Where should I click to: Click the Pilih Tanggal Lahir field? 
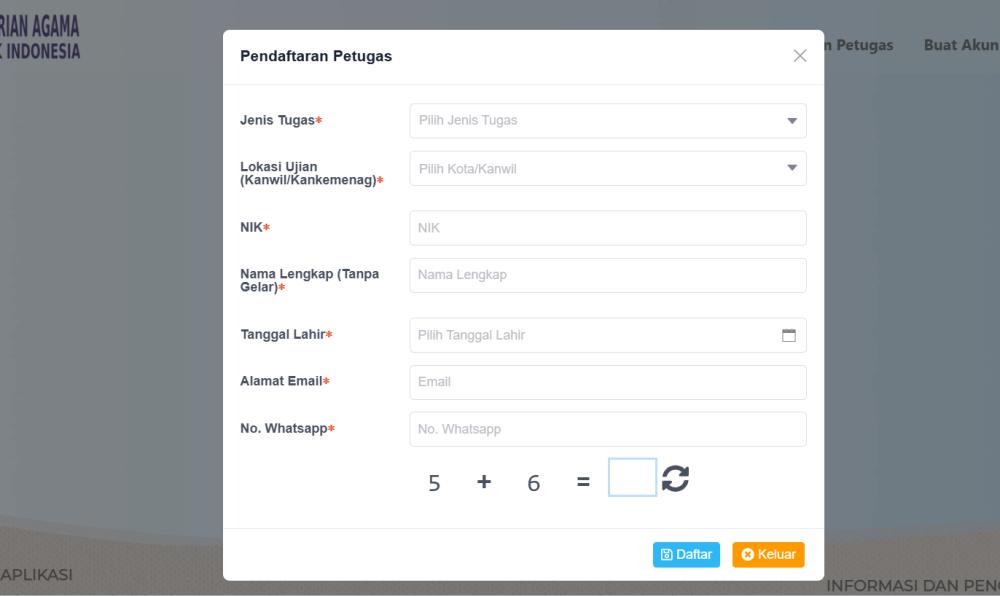pyautogui.click(x=608, y=335)
